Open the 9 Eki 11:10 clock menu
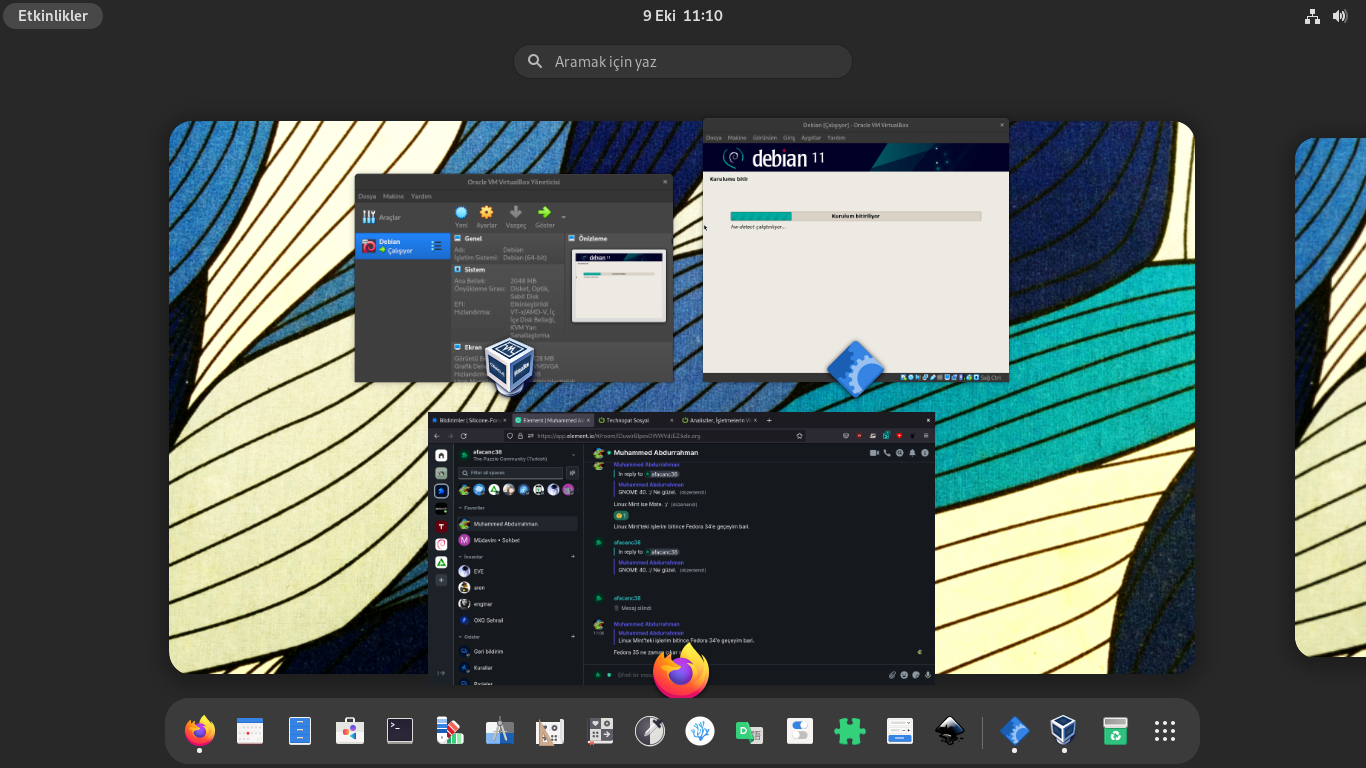This screenshot has width=1366, height=768. 683,15
